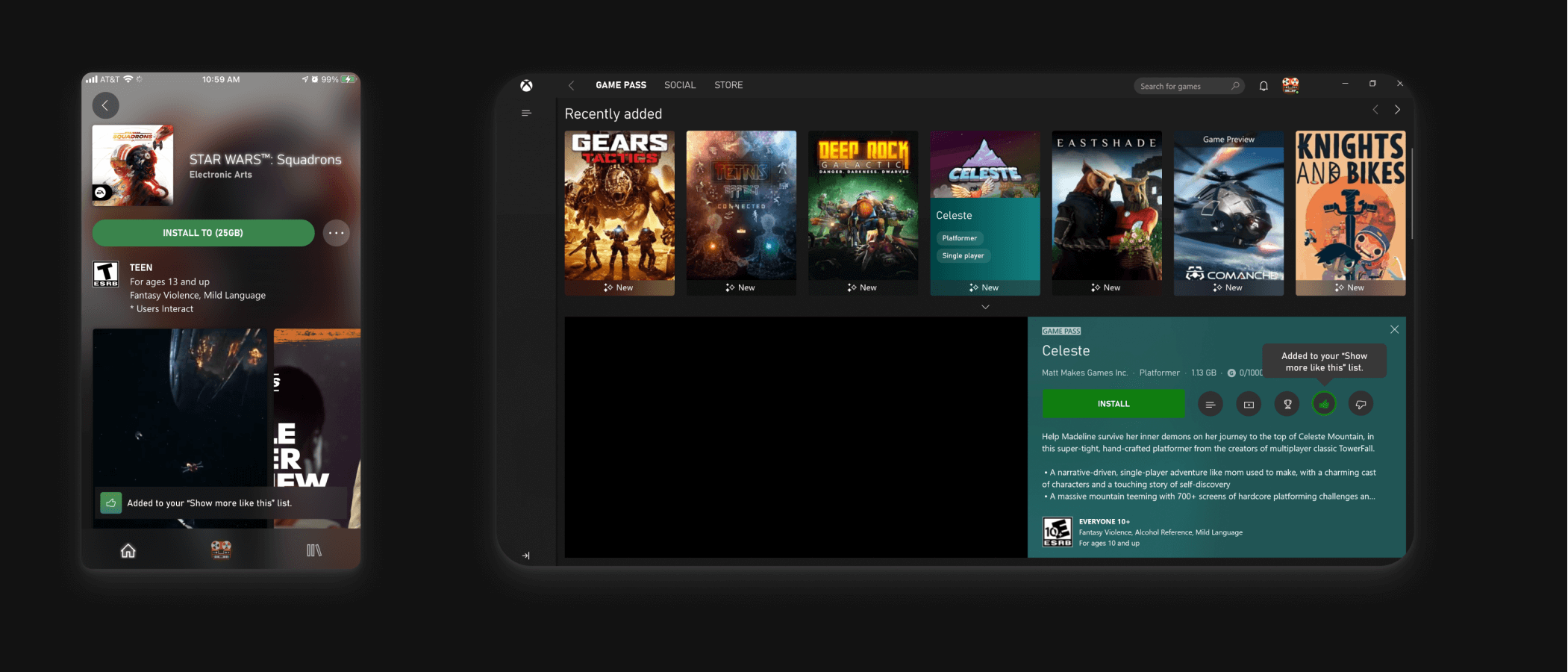Go back using the left chevron near Game Pass
The image size is (1568, 672).
point(572,85)
